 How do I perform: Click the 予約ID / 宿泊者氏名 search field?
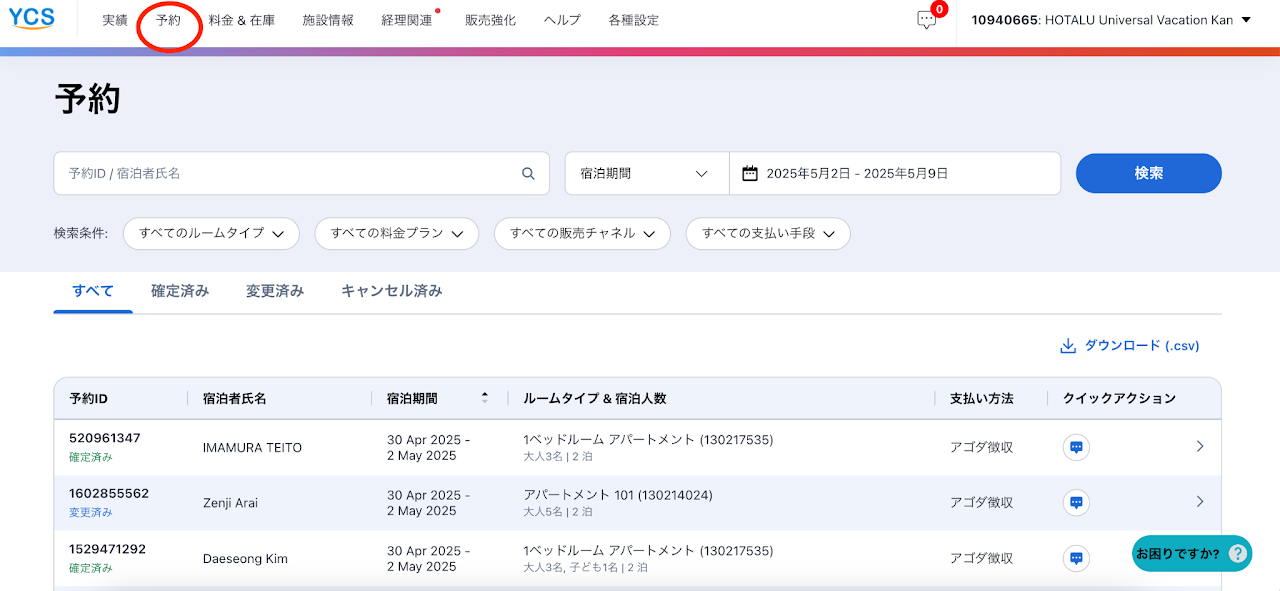pos(290,174)
